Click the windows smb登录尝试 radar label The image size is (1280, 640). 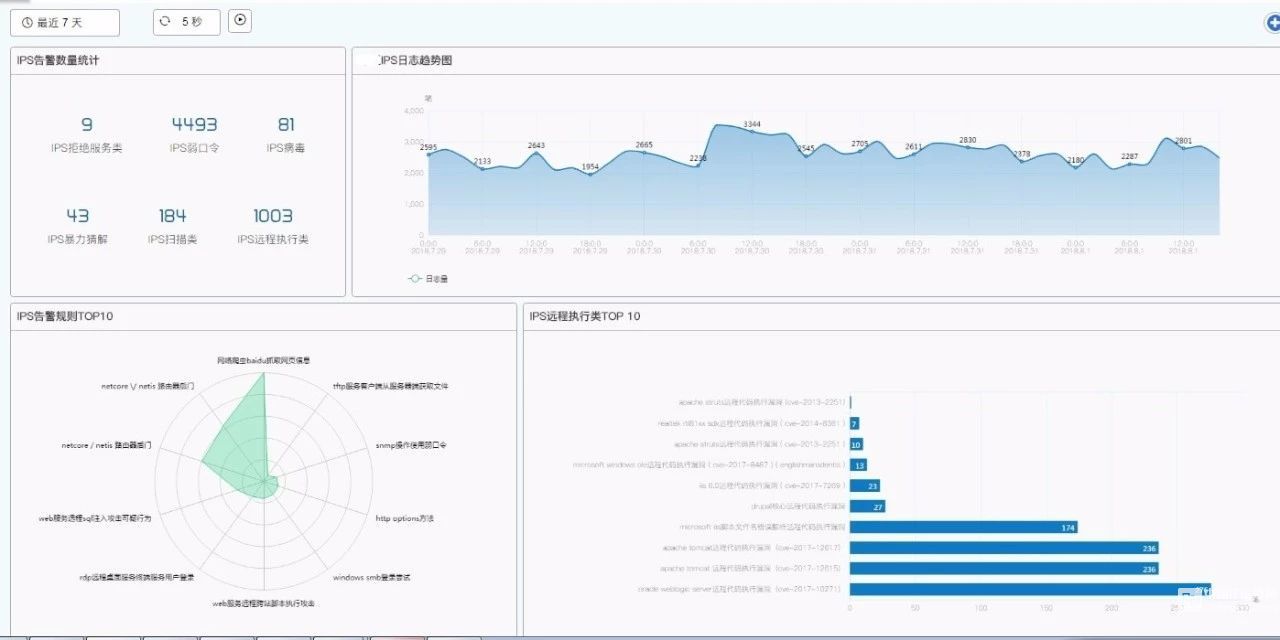(371, 578)
